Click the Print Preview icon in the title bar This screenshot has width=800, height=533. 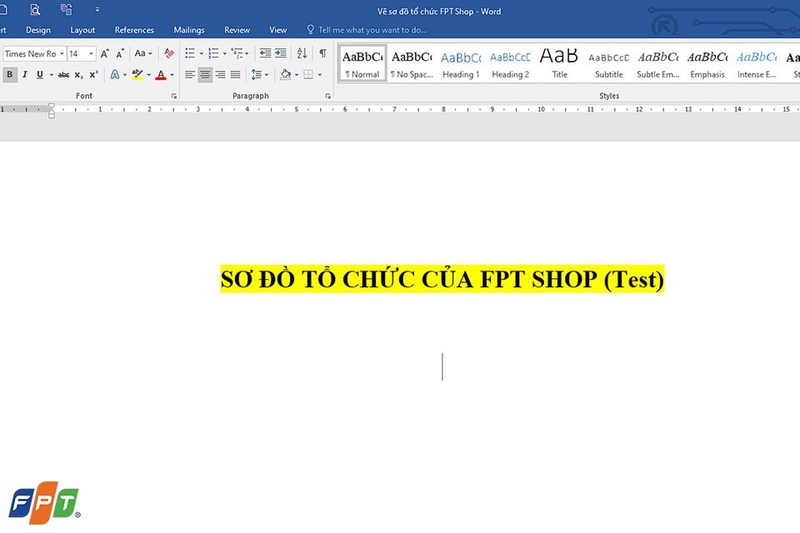pos(35,10)
